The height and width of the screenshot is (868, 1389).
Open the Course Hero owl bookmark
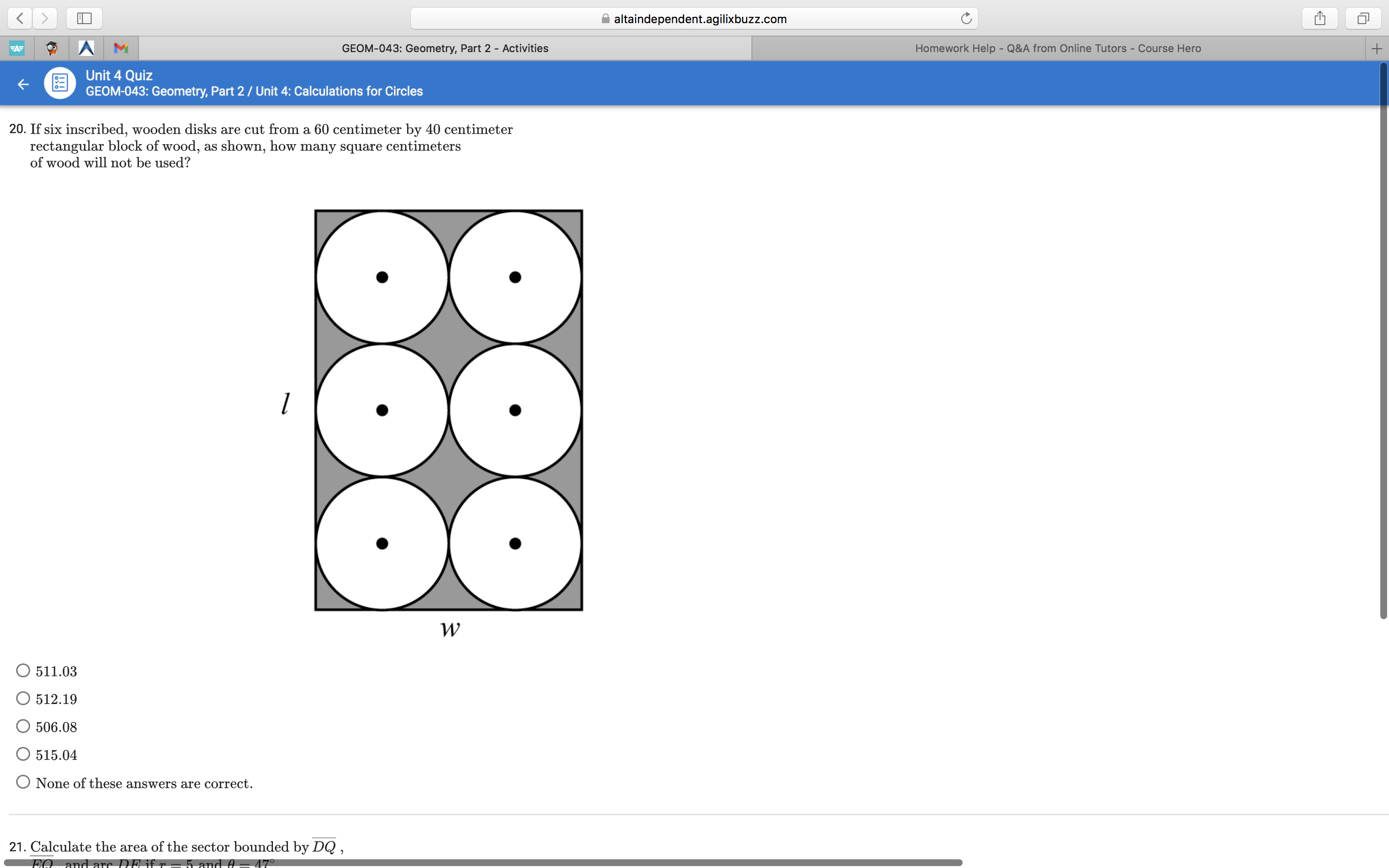coord(52,48)
